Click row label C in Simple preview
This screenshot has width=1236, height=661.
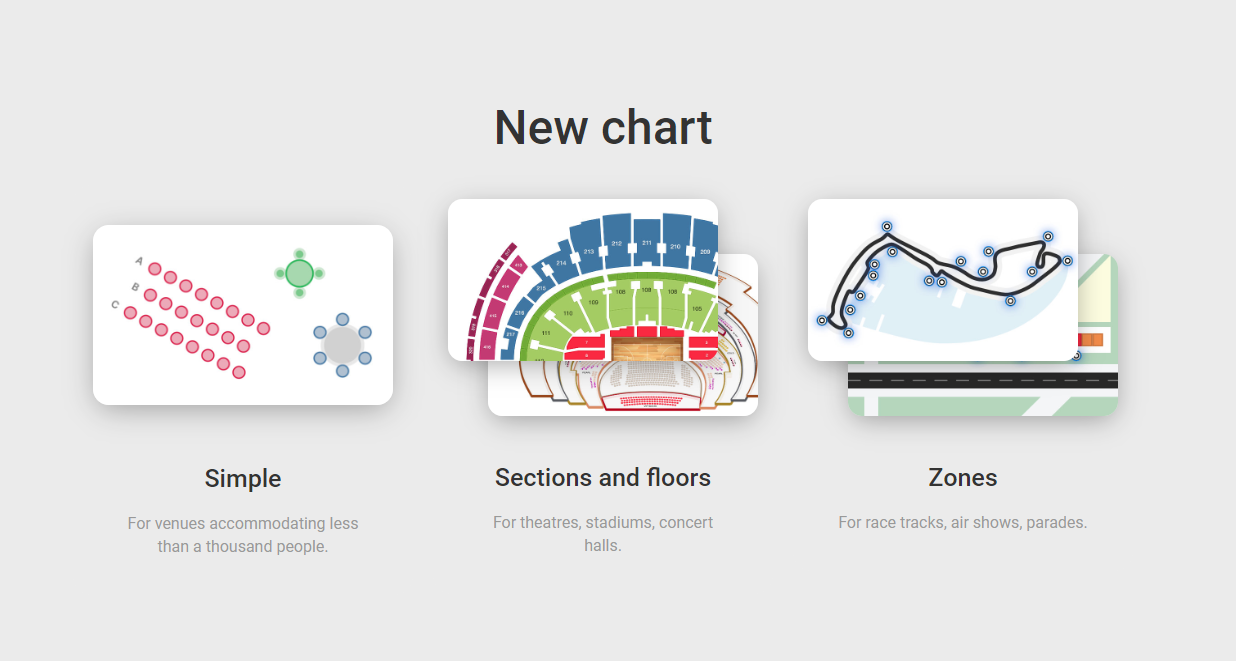point(115,304)
